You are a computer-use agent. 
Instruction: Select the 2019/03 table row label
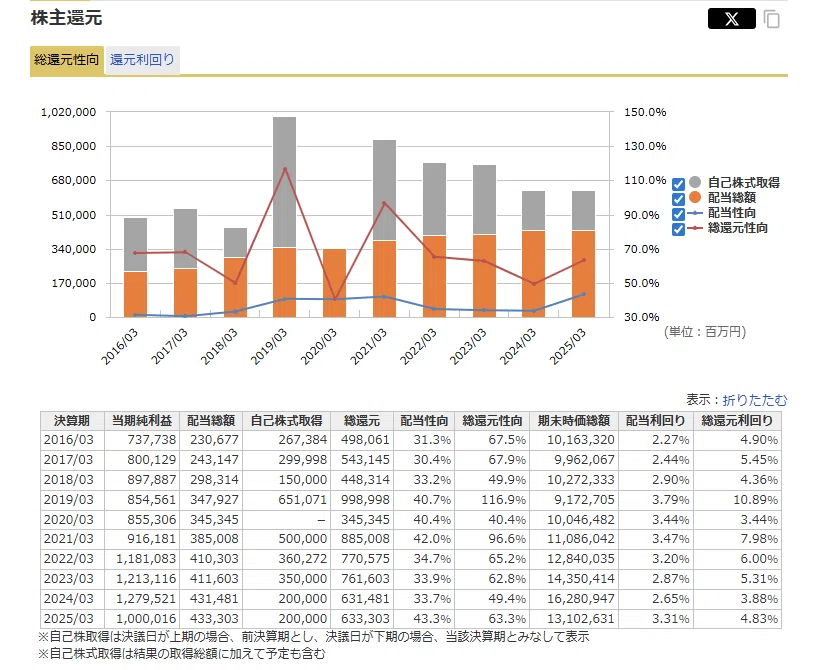click(x=68, y=500)
